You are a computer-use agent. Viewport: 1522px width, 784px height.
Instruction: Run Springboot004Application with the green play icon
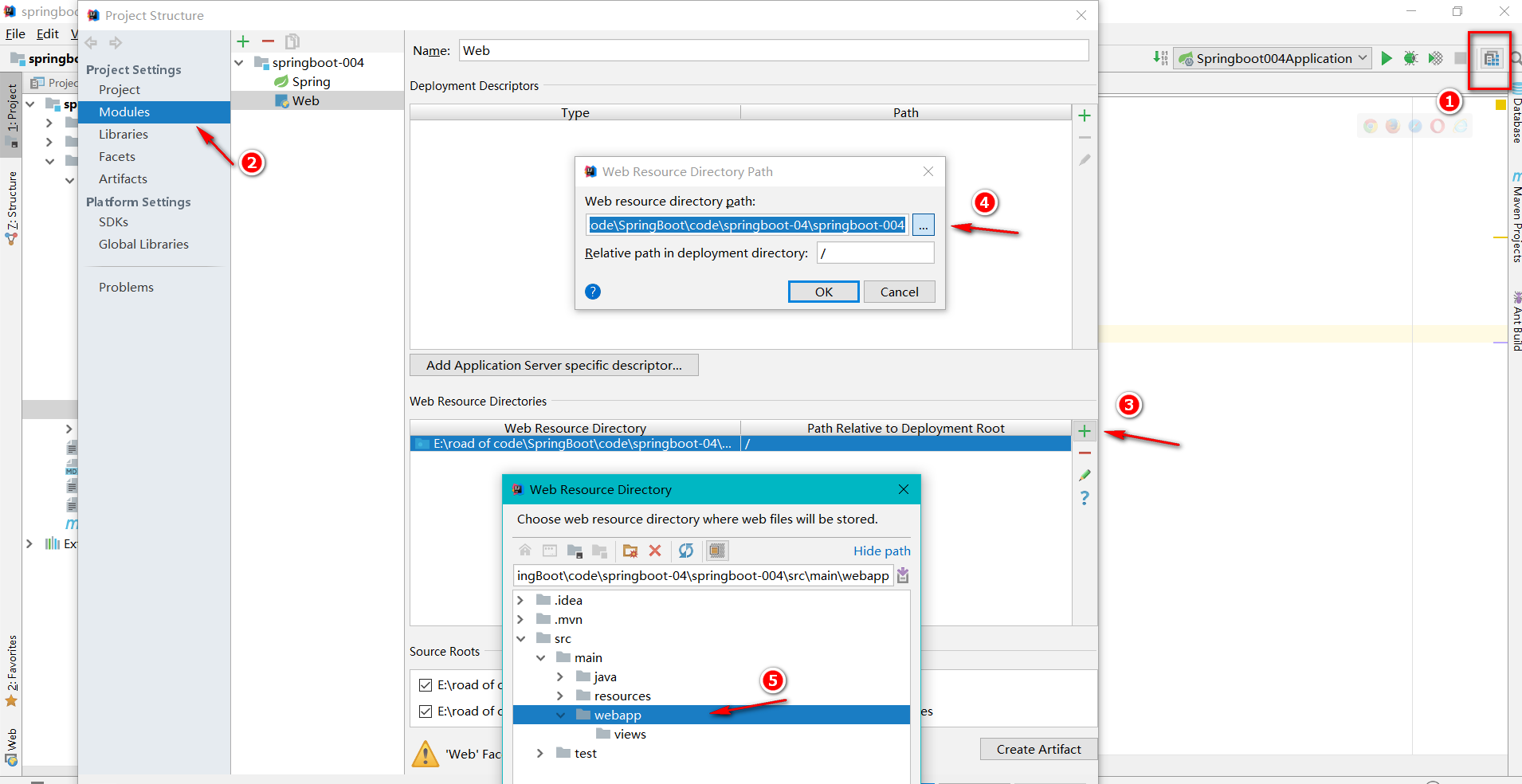[1387, 58]
